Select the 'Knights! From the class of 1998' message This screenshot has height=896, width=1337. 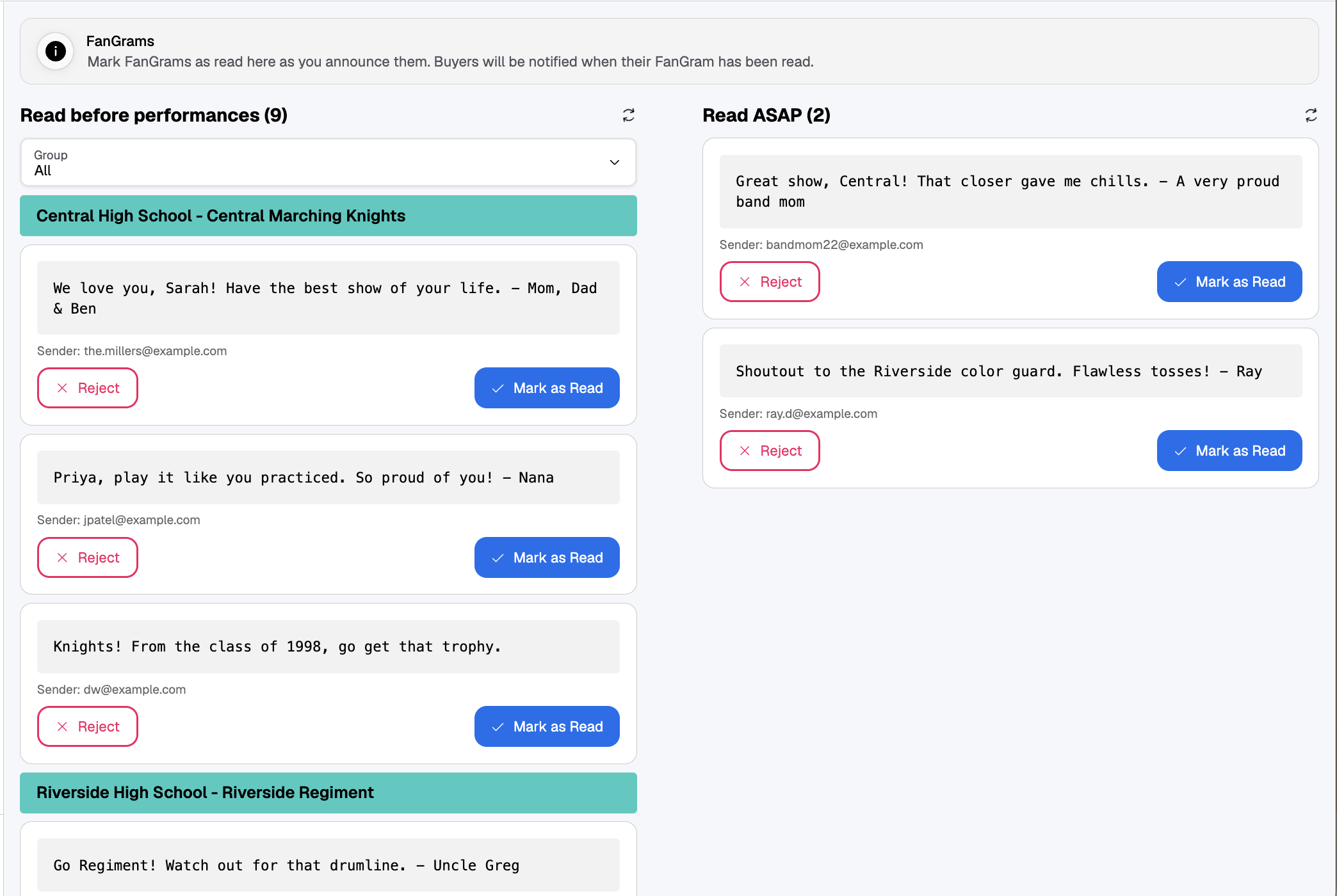click(328, 646)
